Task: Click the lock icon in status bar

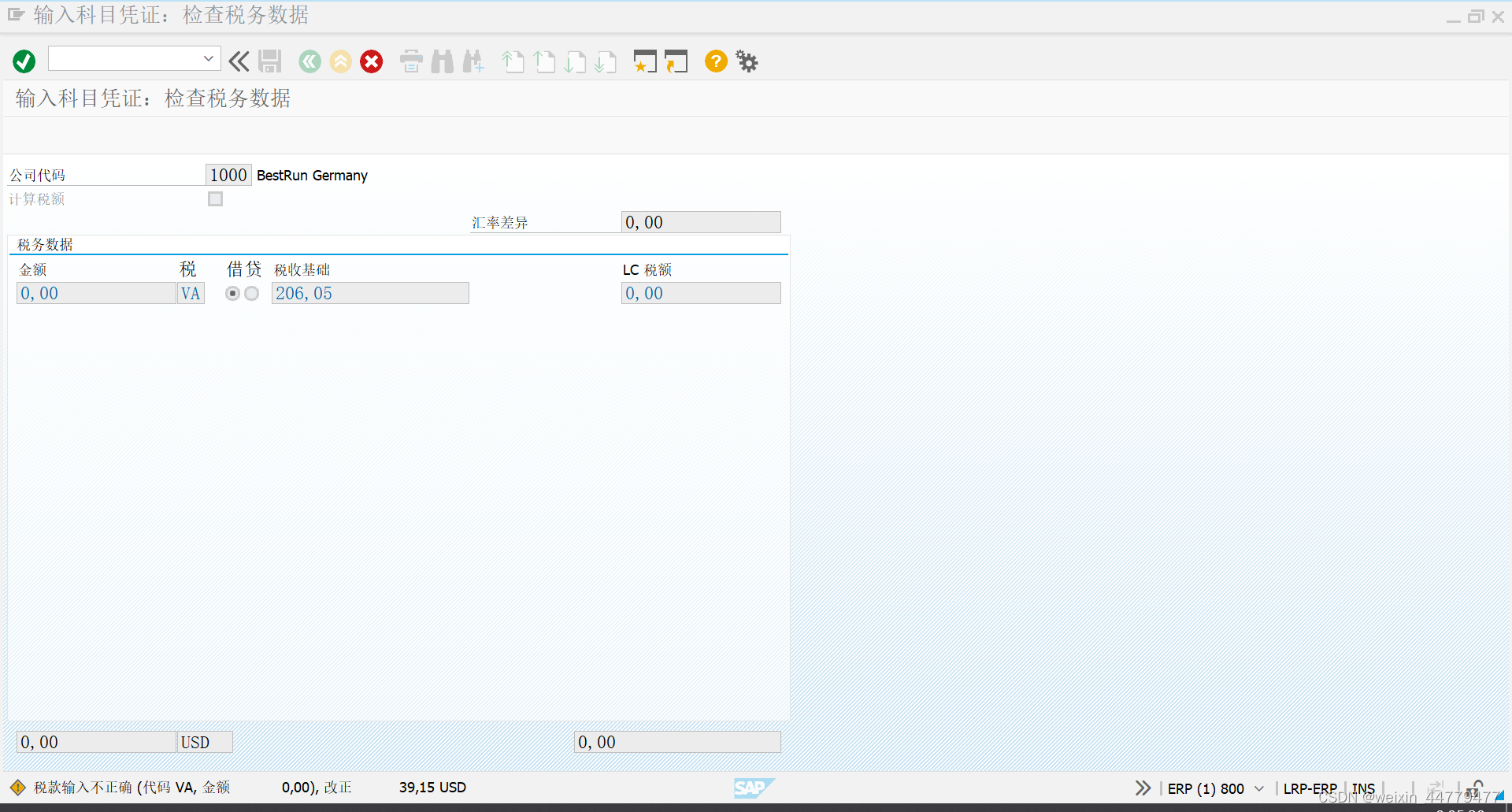Action: coord(1475,788)
